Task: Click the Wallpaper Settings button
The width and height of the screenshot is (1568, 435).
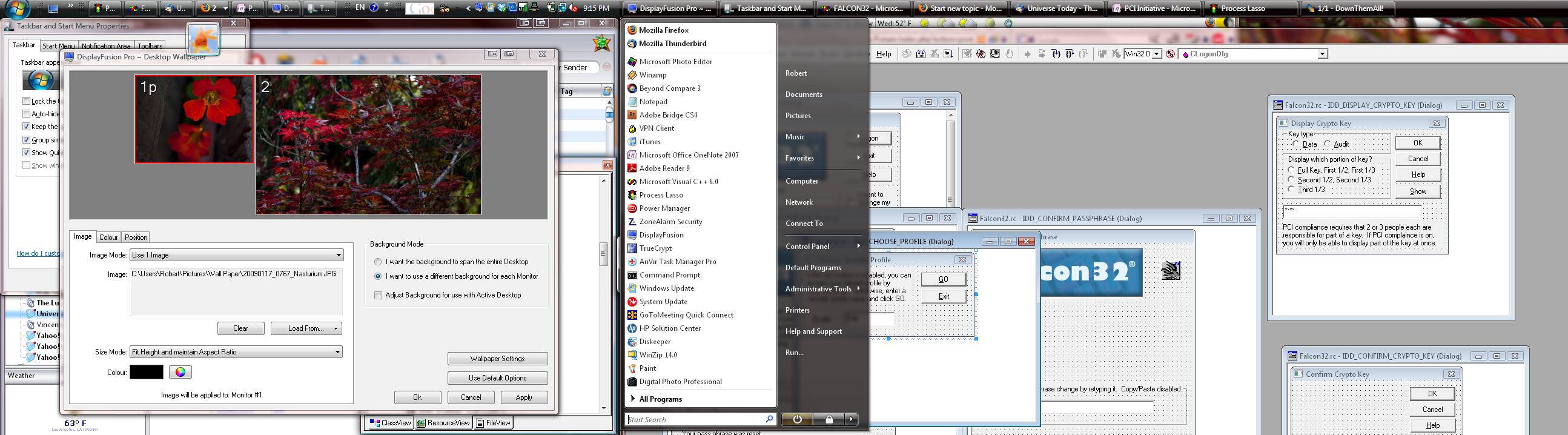Action: tap(497, 359)
